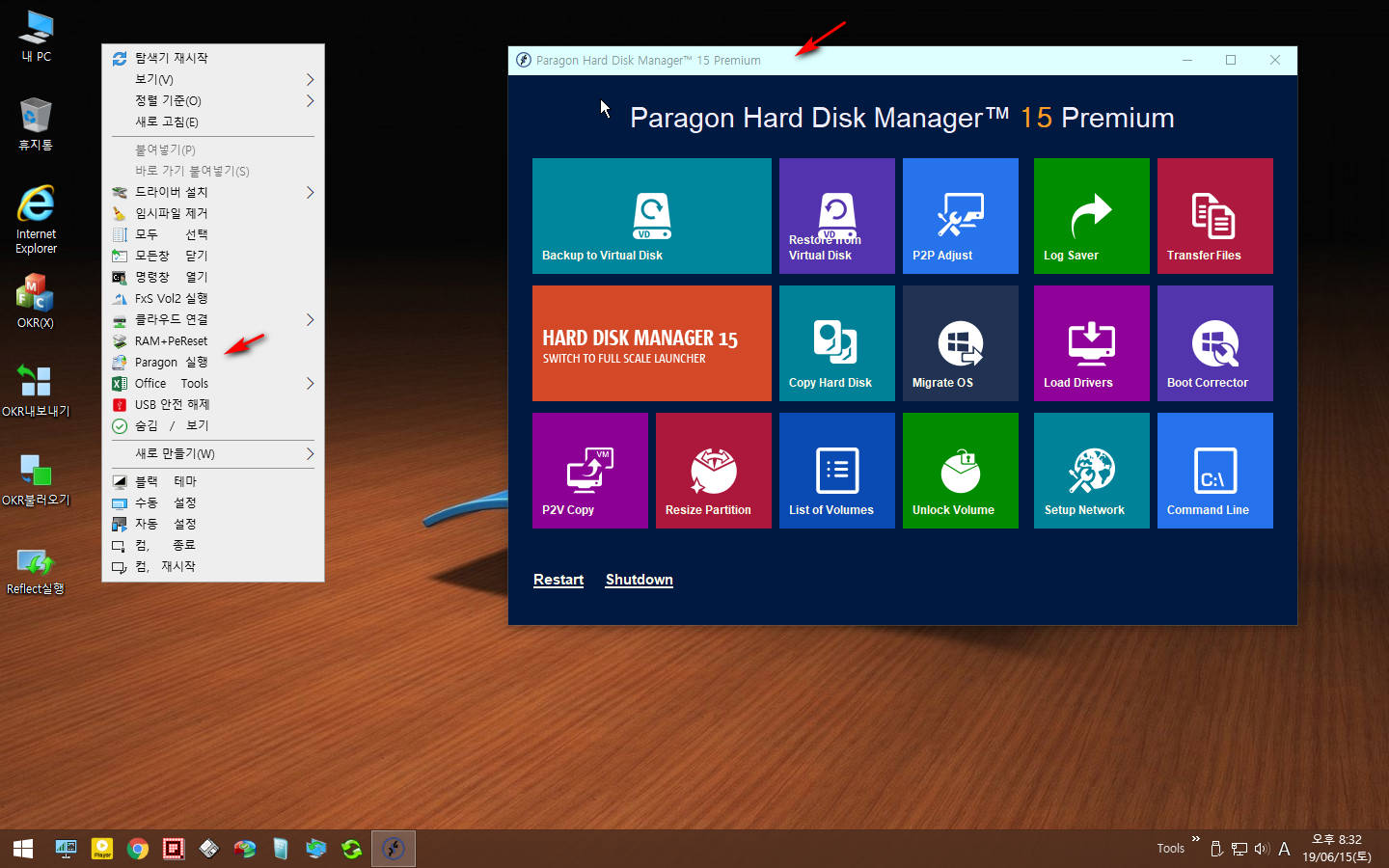The image size is (1389, 868).
Task: Select 임시파일 제거 menu entry
Action: coord(213,213)
